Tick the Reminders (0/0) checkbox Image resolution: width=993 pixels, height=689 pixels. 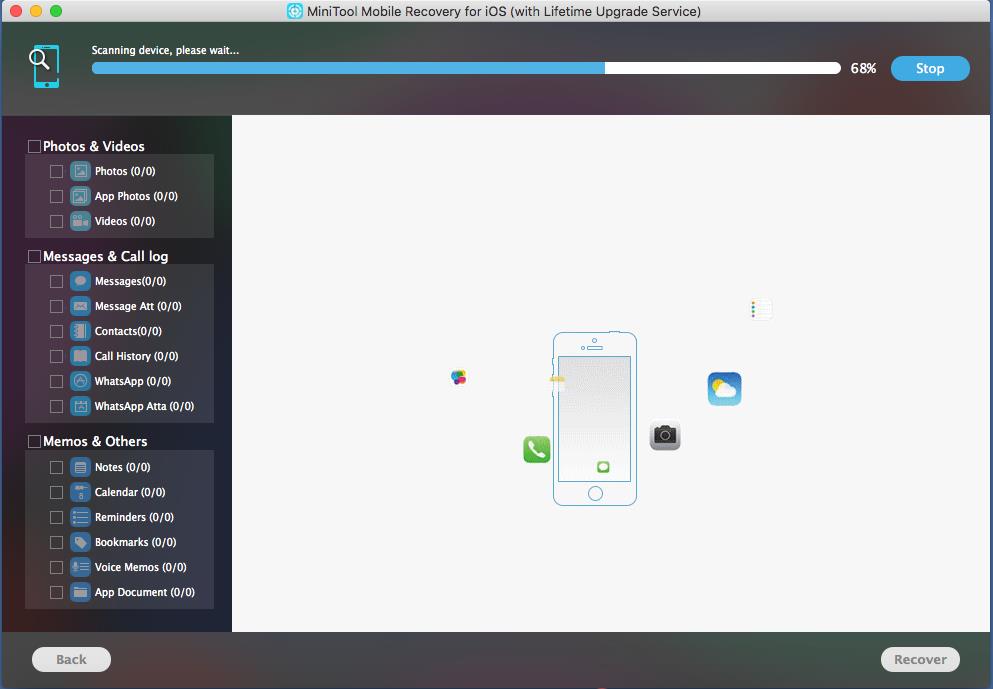56,517
